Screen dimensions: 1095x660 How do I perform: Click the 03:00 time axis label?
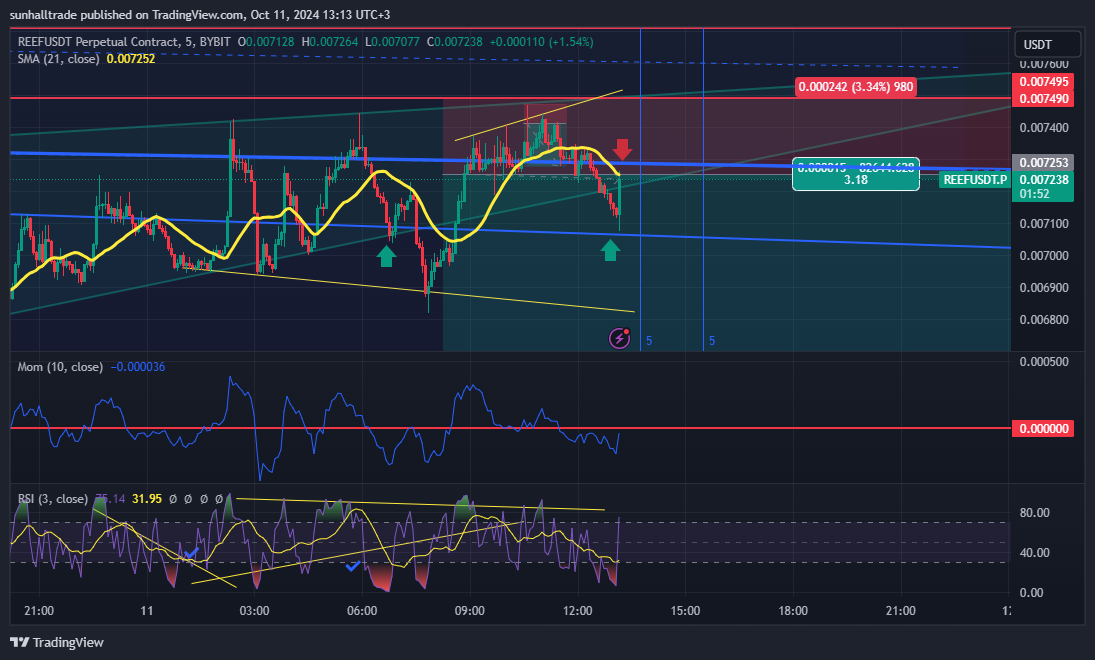[254, 610]
